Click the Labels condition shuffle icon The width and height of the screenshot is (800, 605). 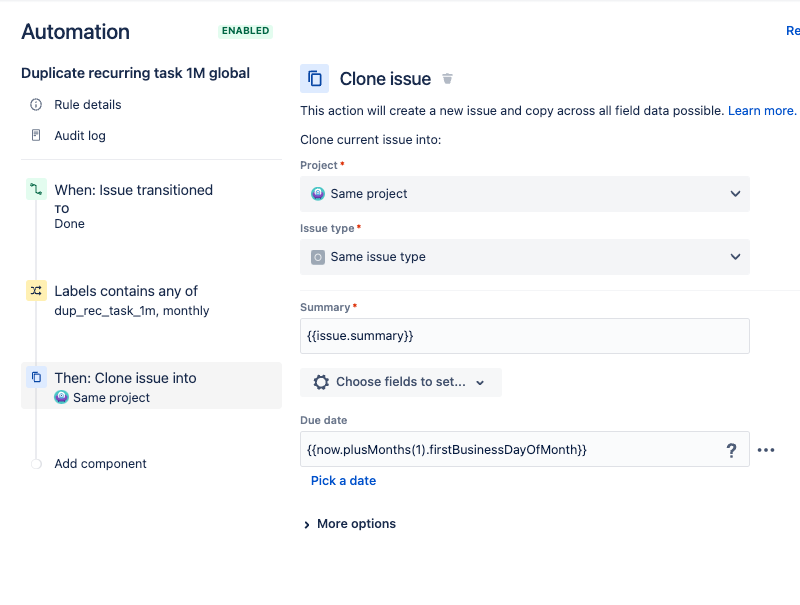[x=36, y=291]
